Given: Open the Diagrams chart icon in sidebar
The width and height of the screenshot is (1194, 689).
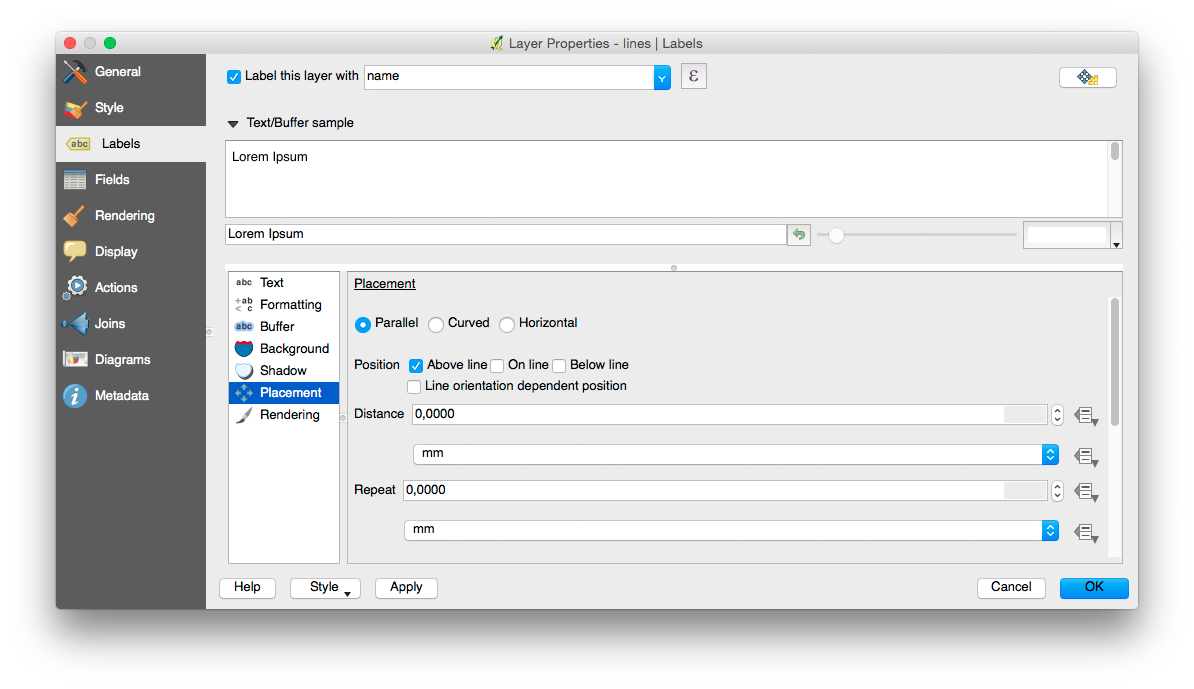Looking at the screenshot, I should (75, 359).
